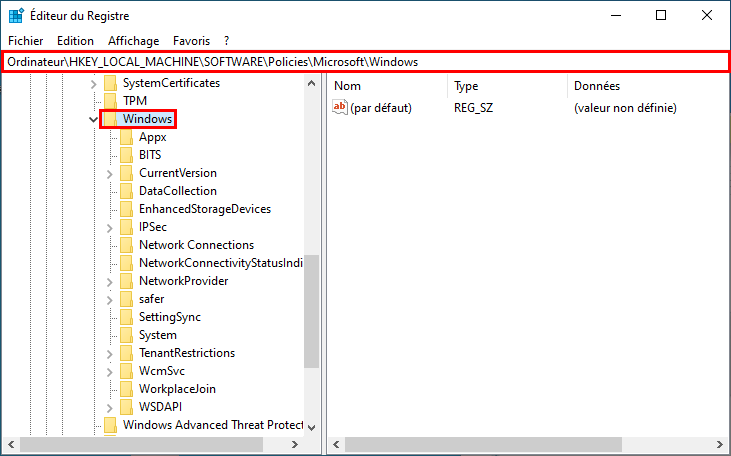This screenshot has width=731, height=456.
Task: Click the tree pane scroll up arrow
Action: [311, 84]
